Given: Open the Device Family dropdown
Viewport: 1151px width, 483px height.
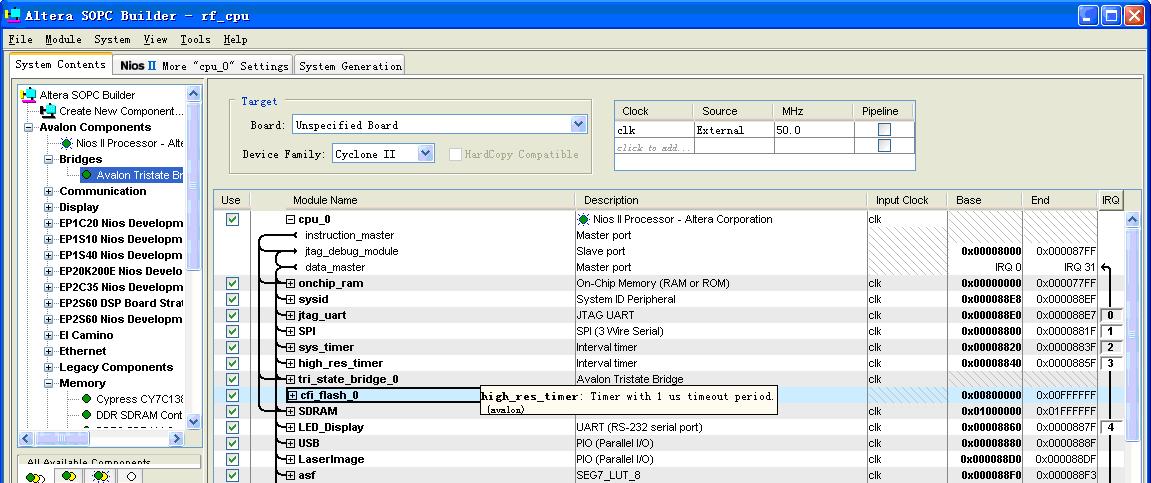Looking at the screenshot, I should pyautogui.click(x=426, y=153).
